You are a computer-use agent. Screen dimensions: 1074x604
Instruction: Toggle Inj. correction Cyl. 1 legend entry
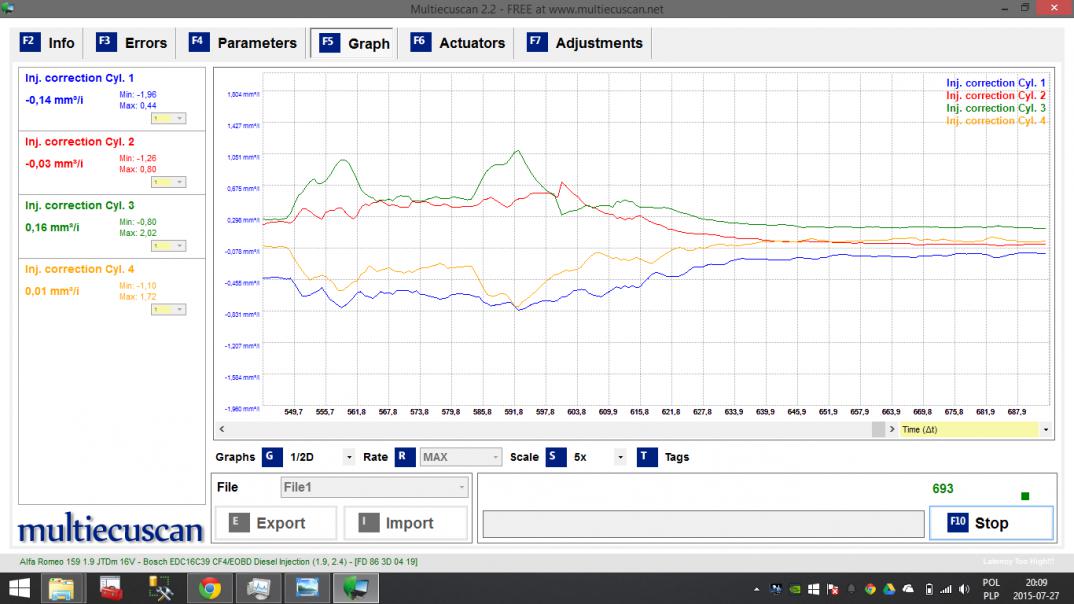995,83
